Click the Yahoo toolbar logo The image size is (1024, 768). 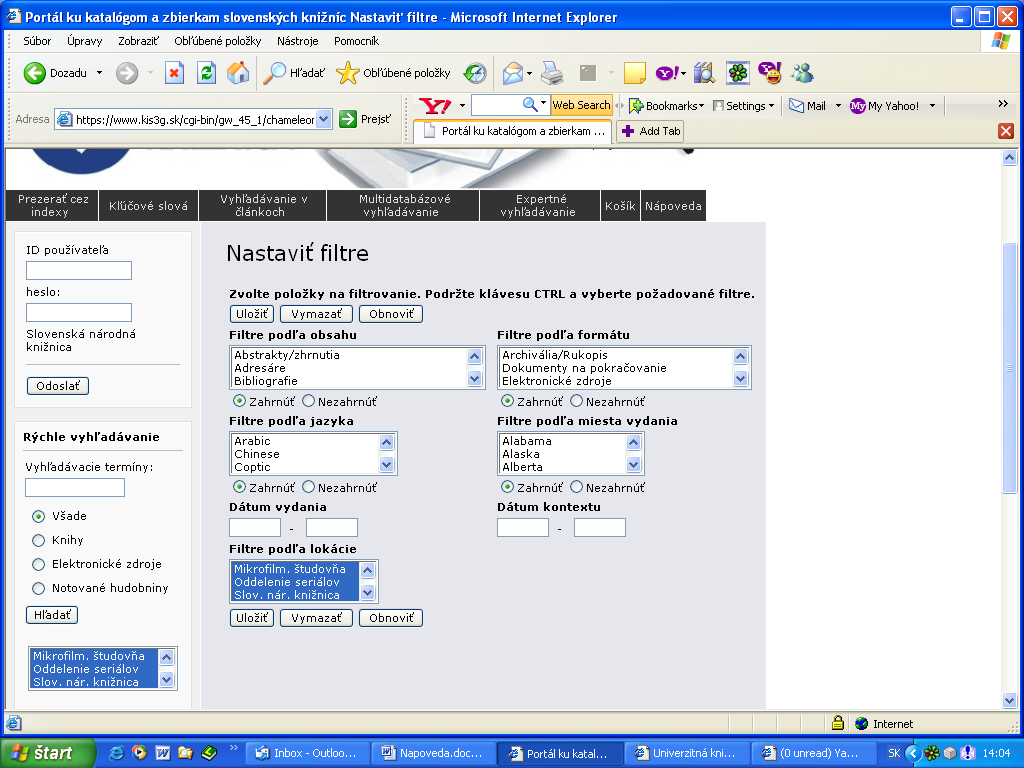pyautogui.click(x=436, y=105)
